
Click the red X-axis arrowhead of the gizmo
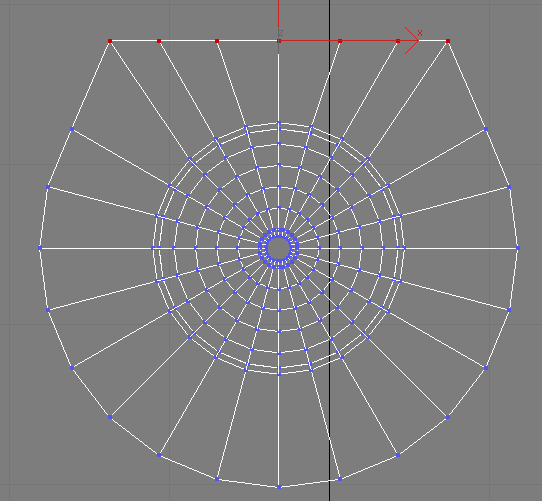click(413, 40)
